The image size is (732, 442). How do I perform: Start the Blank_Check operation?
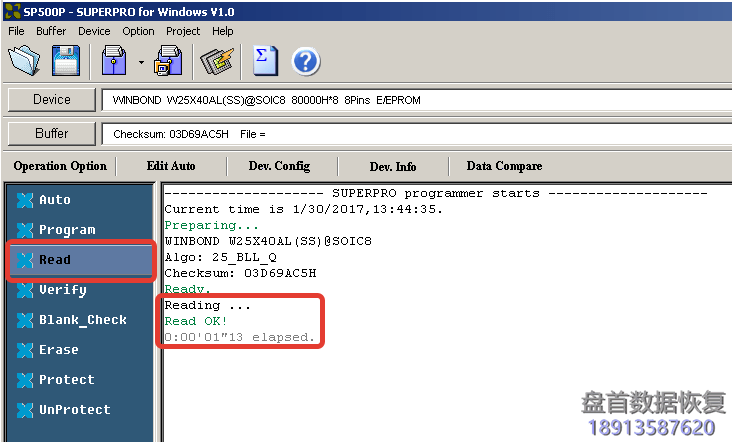coord(81,320)
